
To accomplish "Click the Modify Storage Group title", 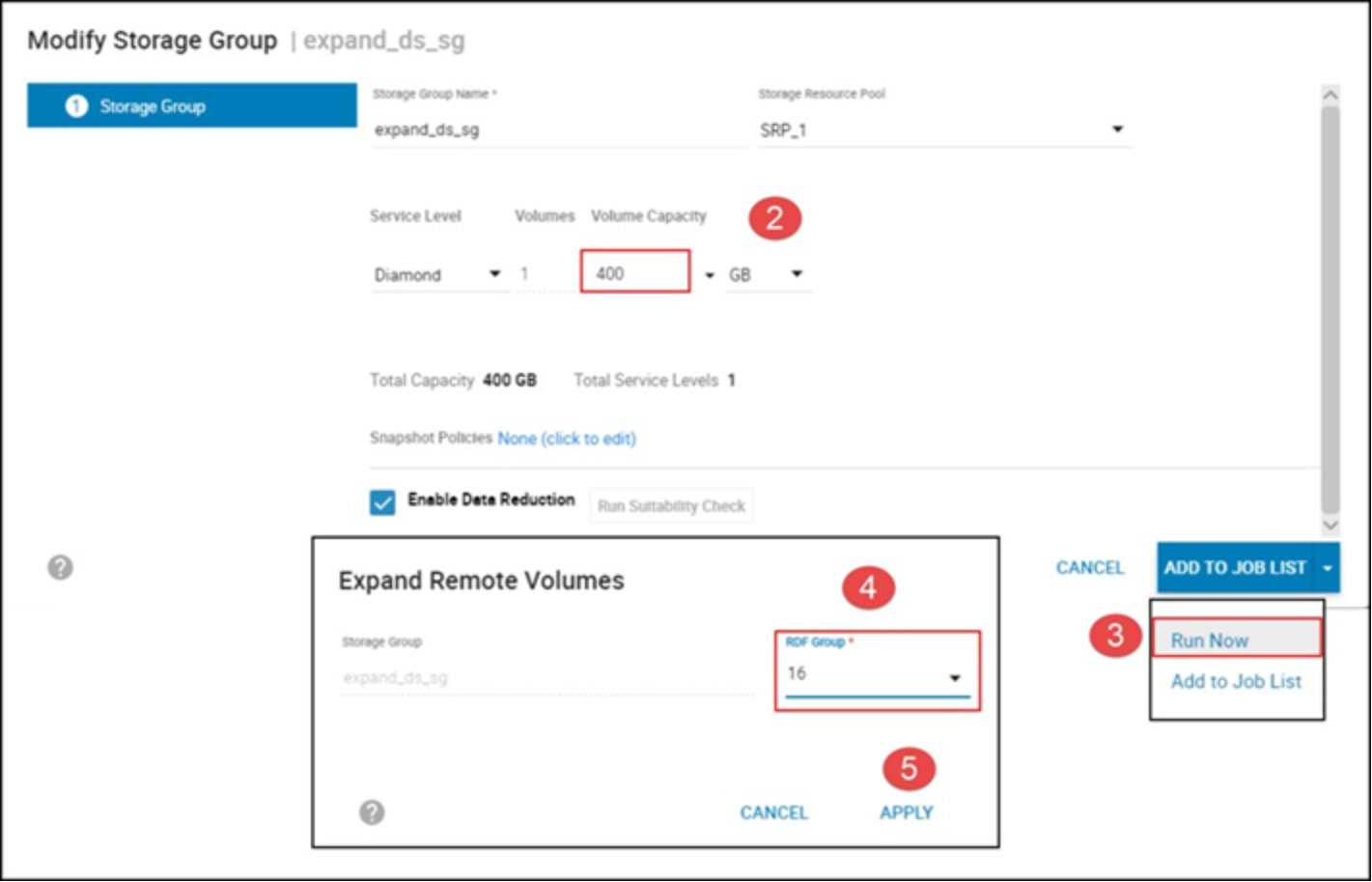I will pos(153,41).
